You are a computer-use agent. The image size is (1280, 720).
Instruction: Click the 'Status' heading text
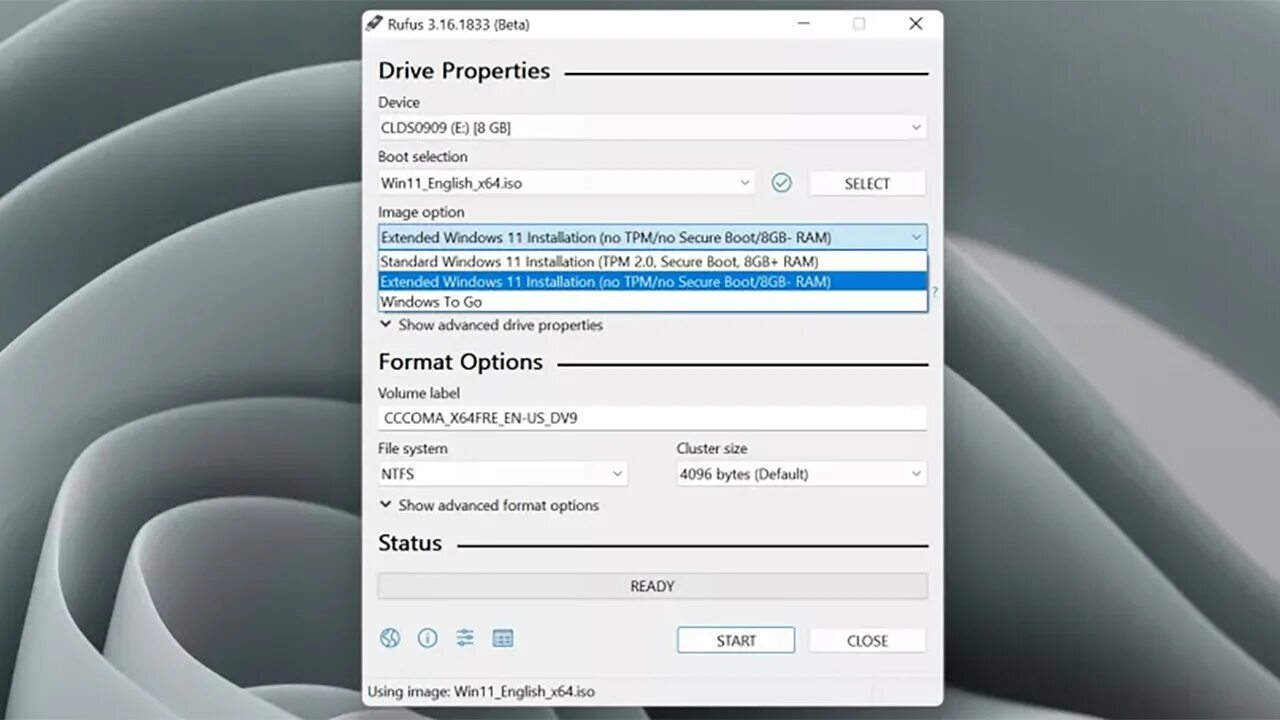coord(410,543)
